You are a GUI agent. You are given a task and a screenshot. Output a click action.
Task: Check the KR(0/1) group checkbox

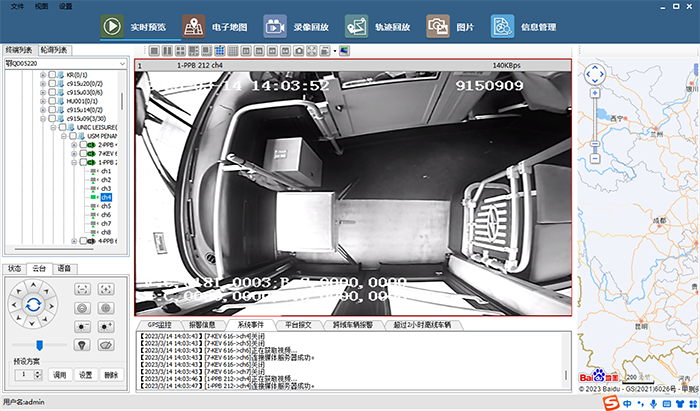click(x=52, y=75)
